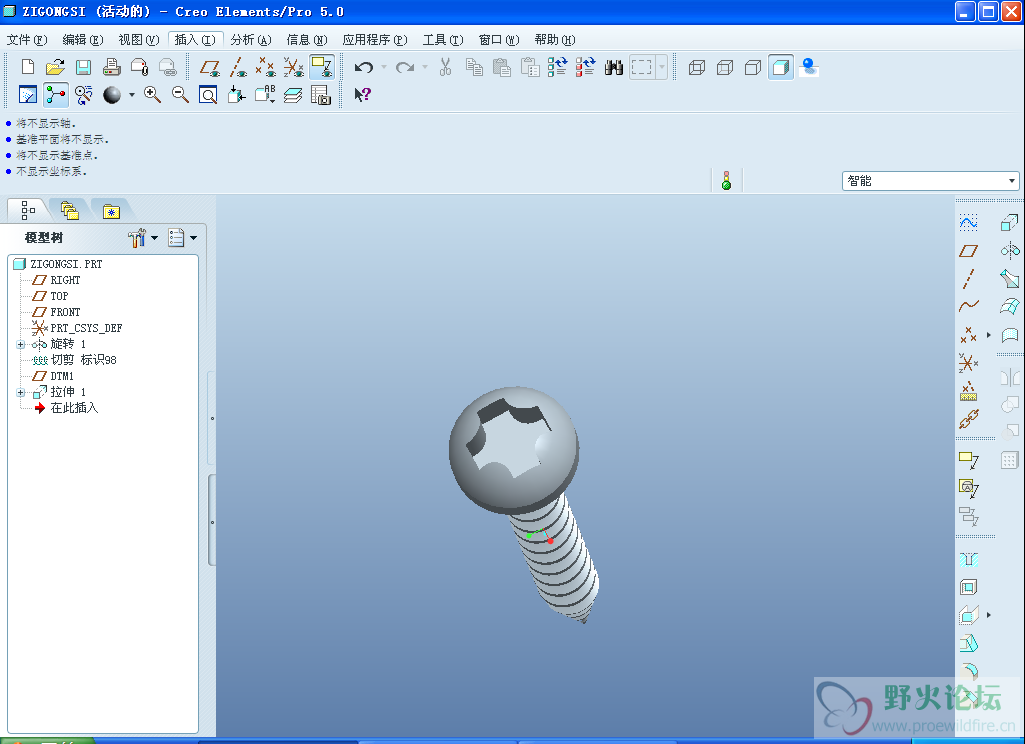Image resolution: width=1025 pixels, height=744 pixels.
Task: Save the model with the disk icon
Action: (83, 67)
